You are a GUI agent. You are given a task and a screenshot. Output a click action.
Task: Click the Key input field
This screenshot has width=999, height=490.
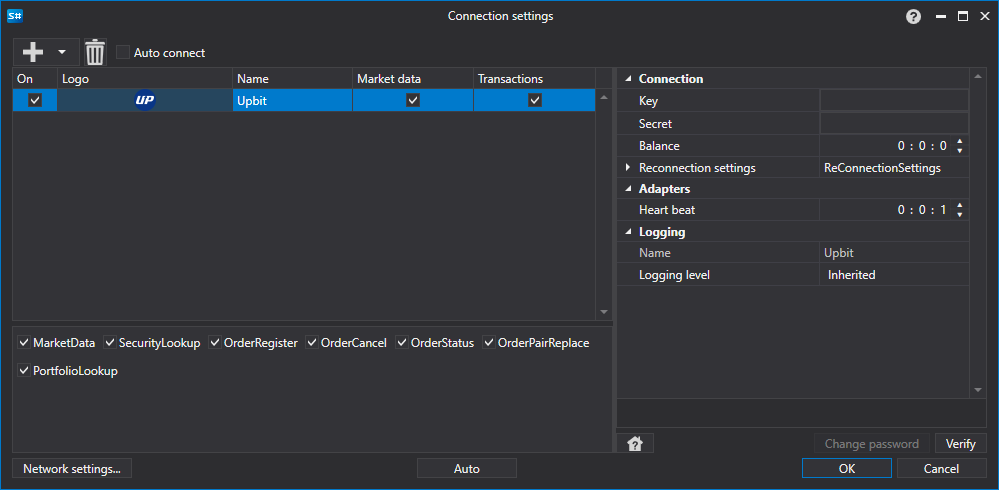[x=894, y=100]
